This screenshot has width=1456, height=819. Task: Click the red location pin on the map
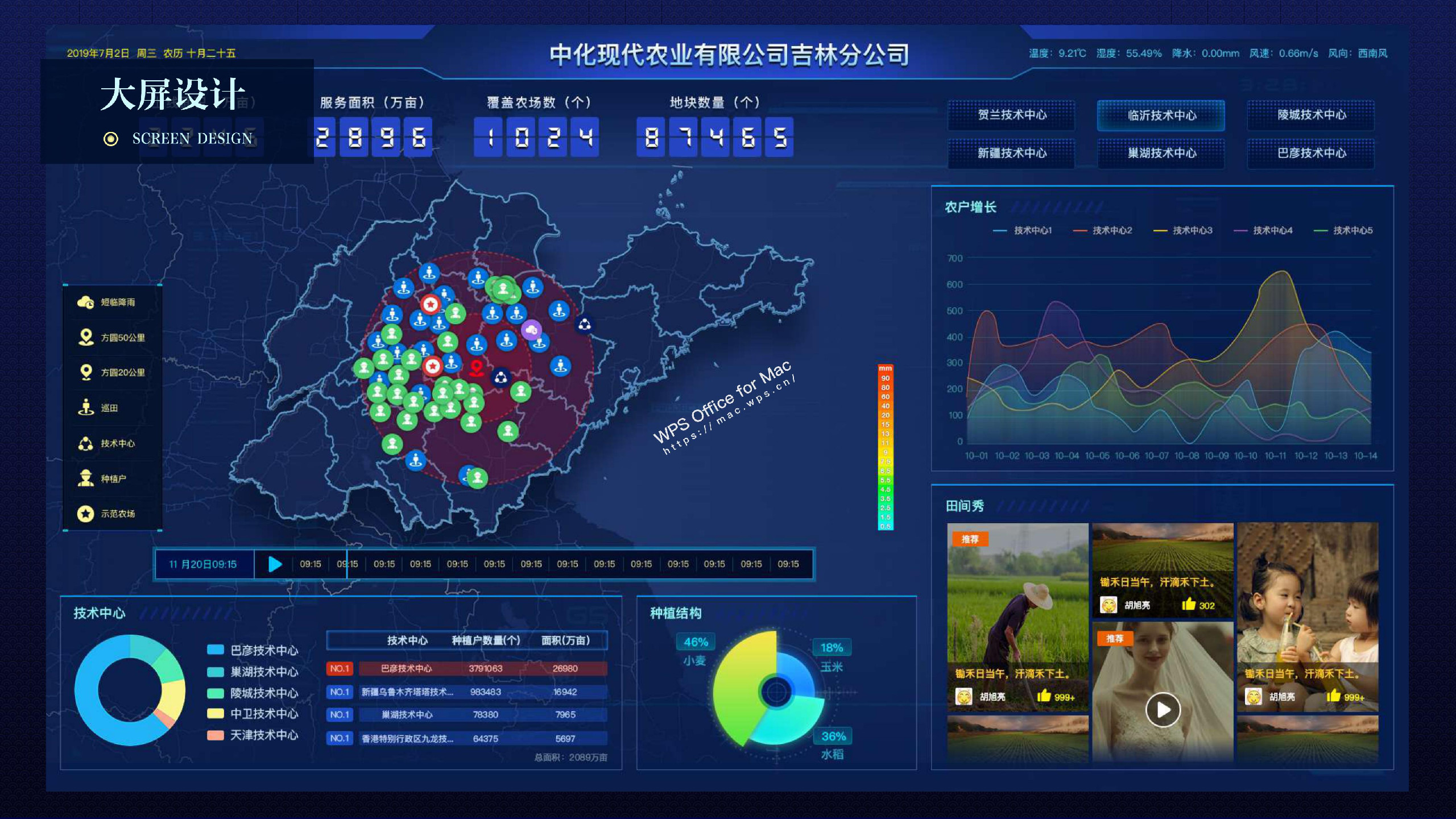pos(477,369)
